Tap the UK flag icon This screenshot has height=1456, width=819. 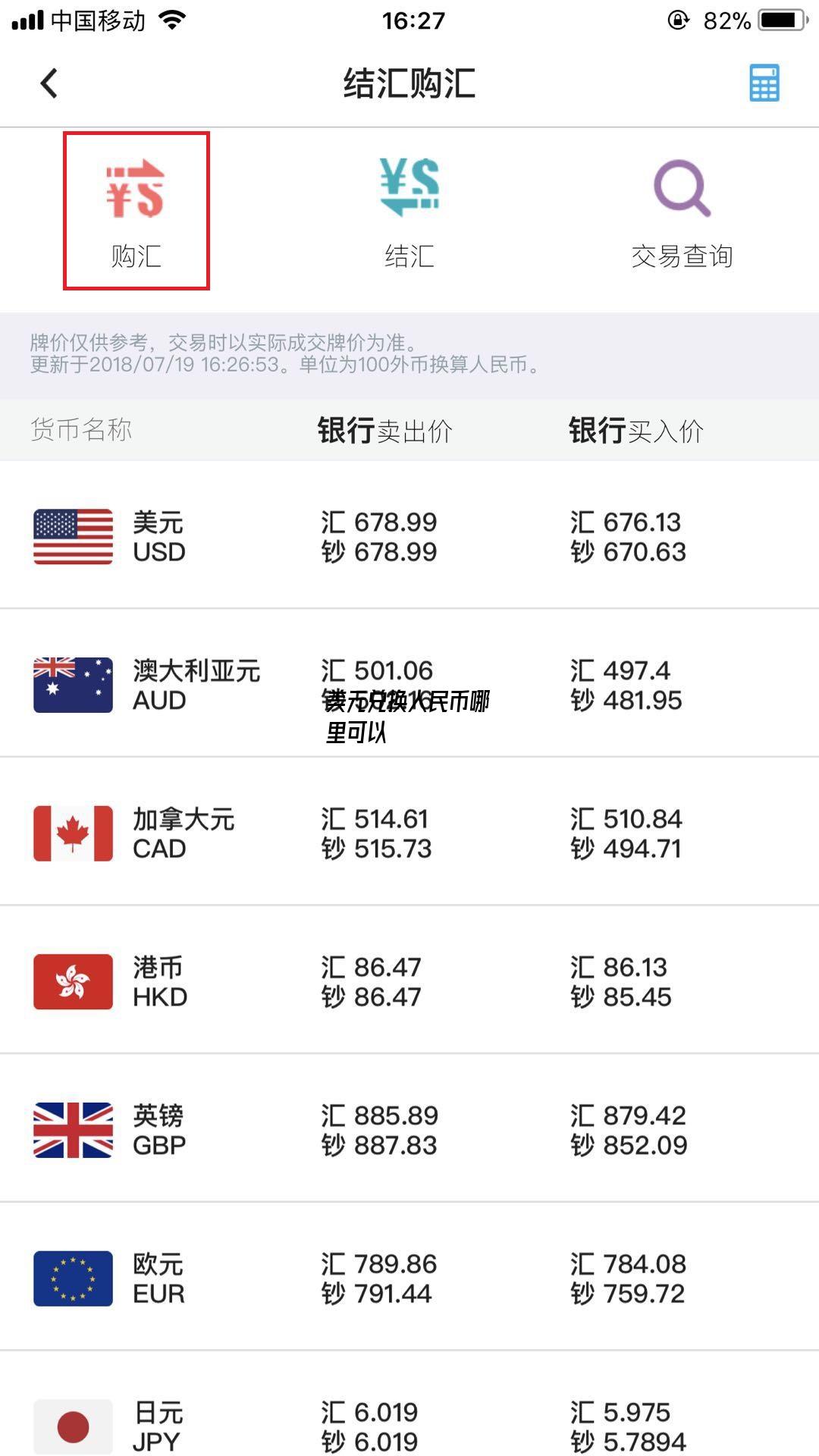[x=73, y=1130]
